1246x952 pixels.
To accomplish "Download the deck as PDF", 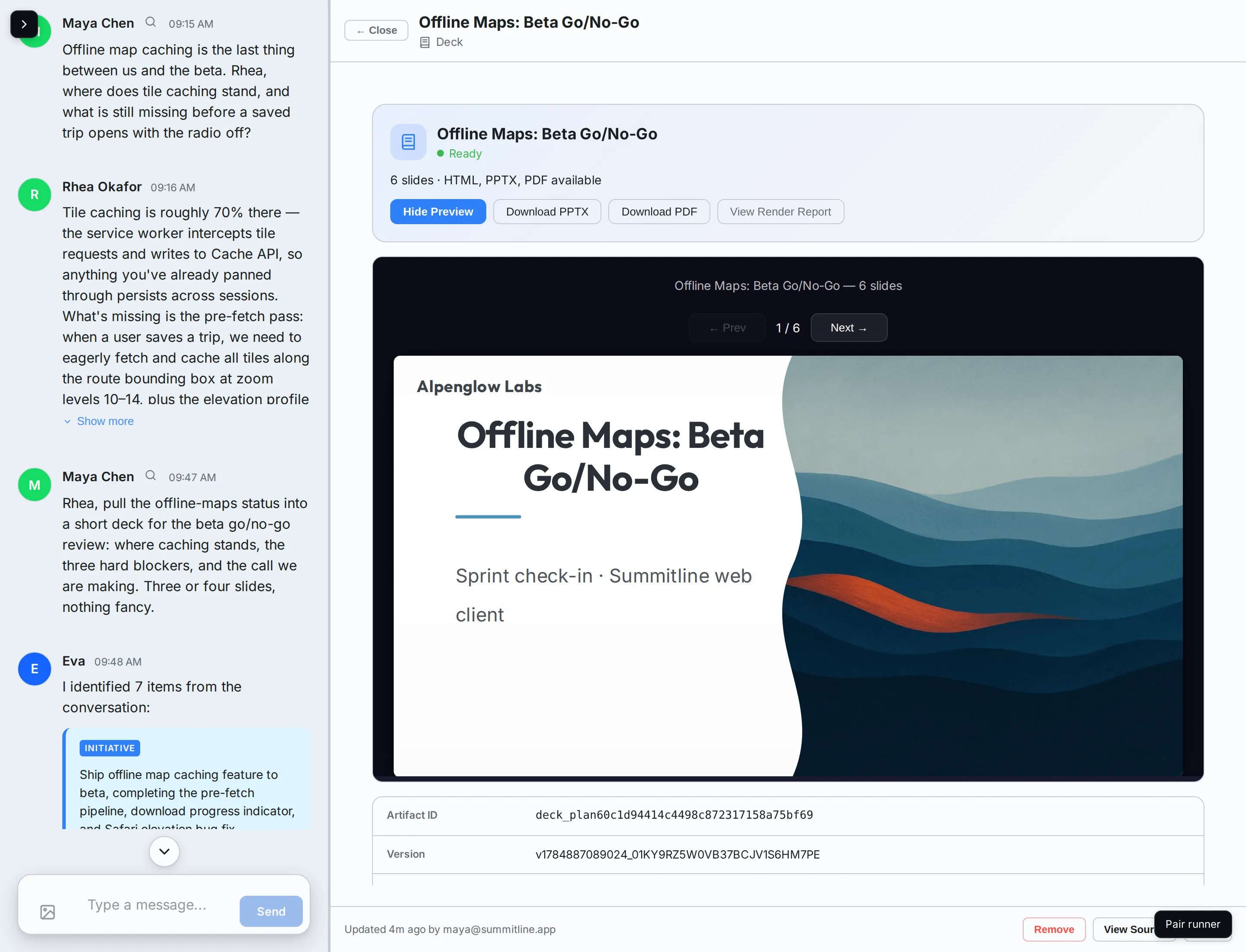I will (x=659, y=211).
